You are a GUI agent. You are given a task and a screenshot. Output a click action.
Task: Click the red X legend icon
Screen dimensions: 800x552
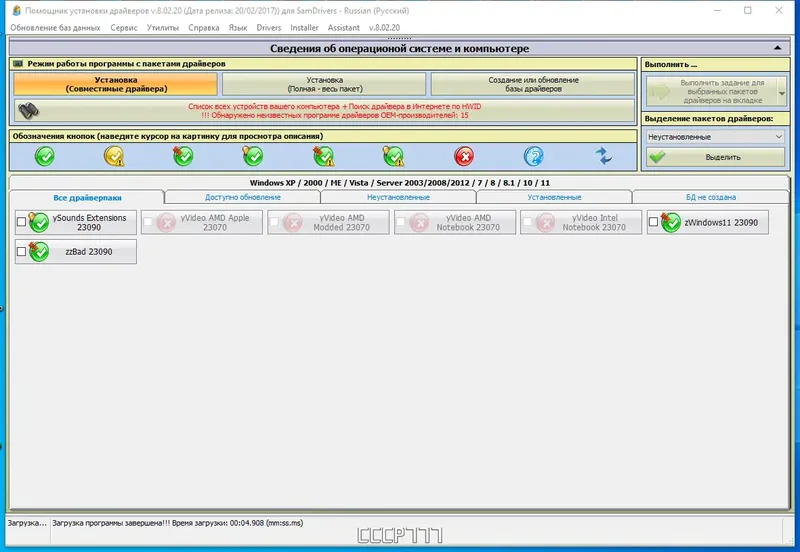coord(464,156)
